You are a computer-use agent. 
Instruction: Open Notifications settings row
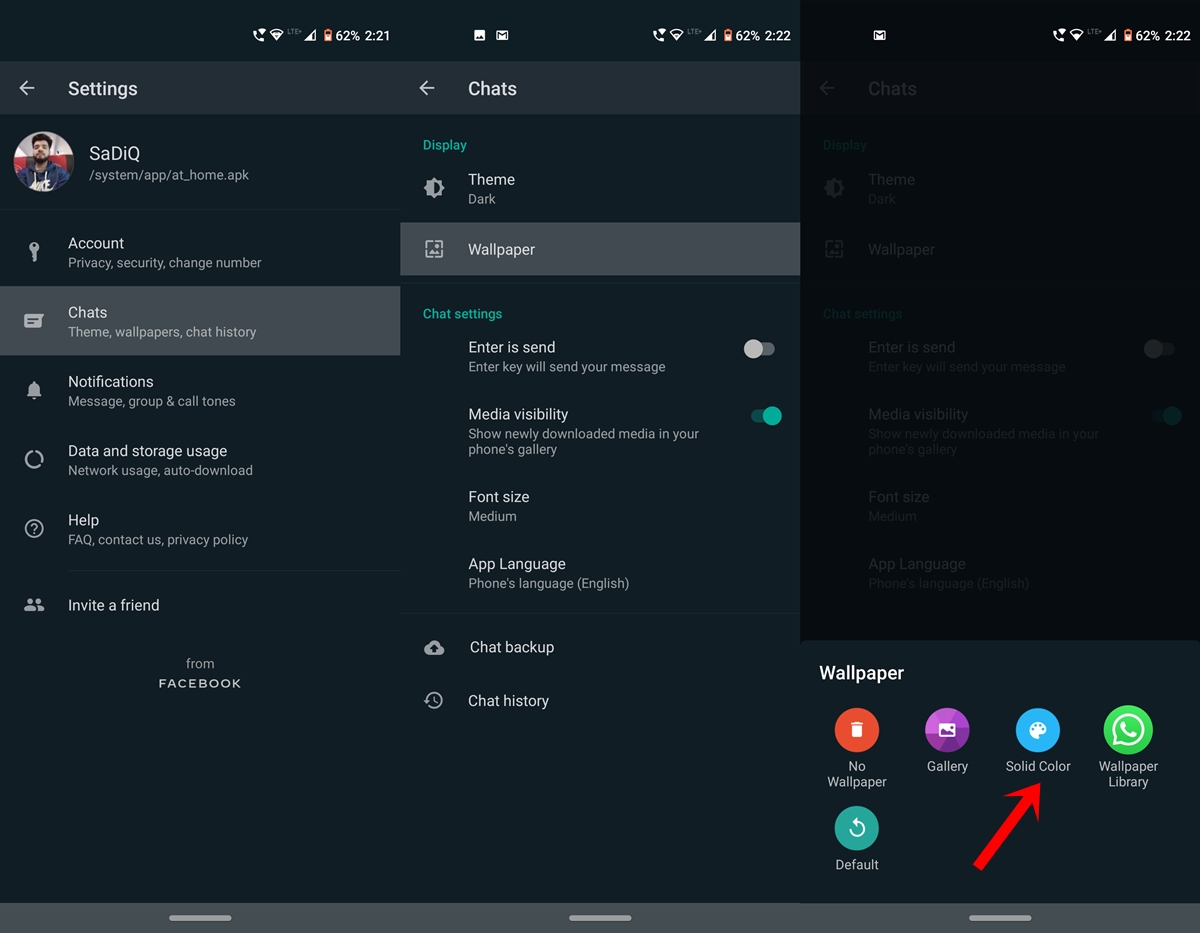click(x=200, y=390)
